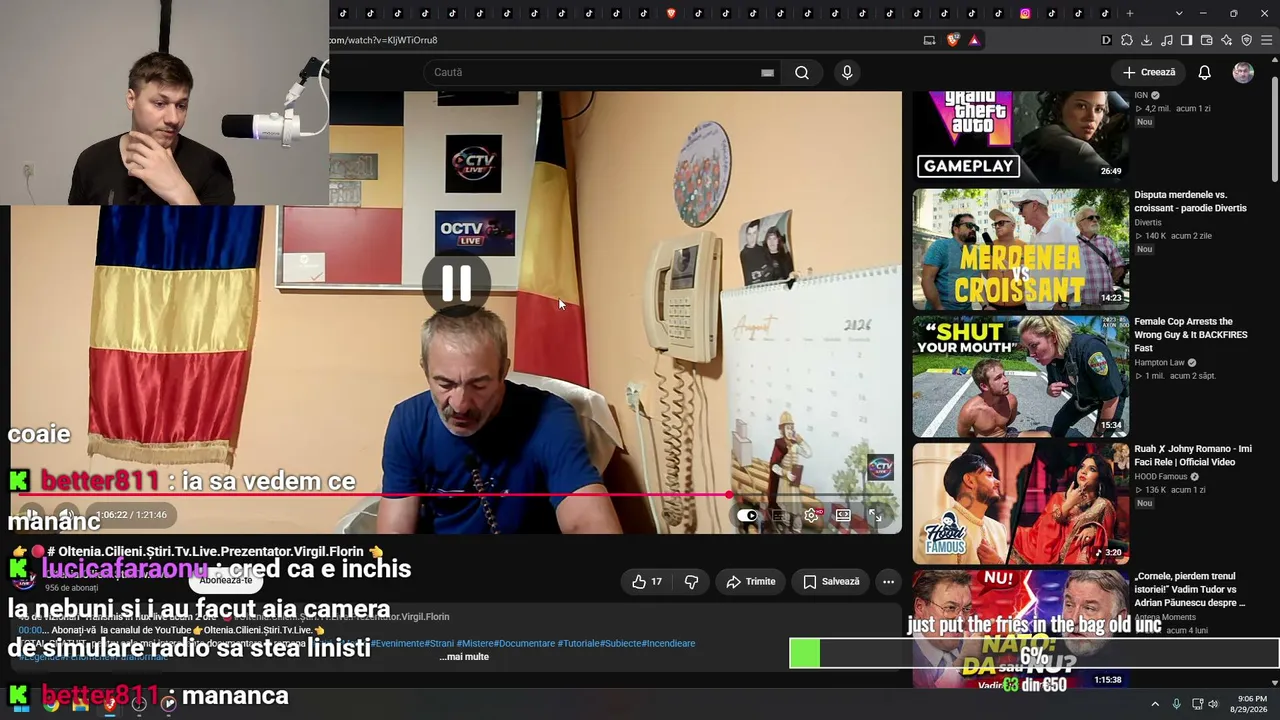Click the Salvează button
Viewport: 1280px width, 720px height.
pyautogui.click(x=831, y=581)
